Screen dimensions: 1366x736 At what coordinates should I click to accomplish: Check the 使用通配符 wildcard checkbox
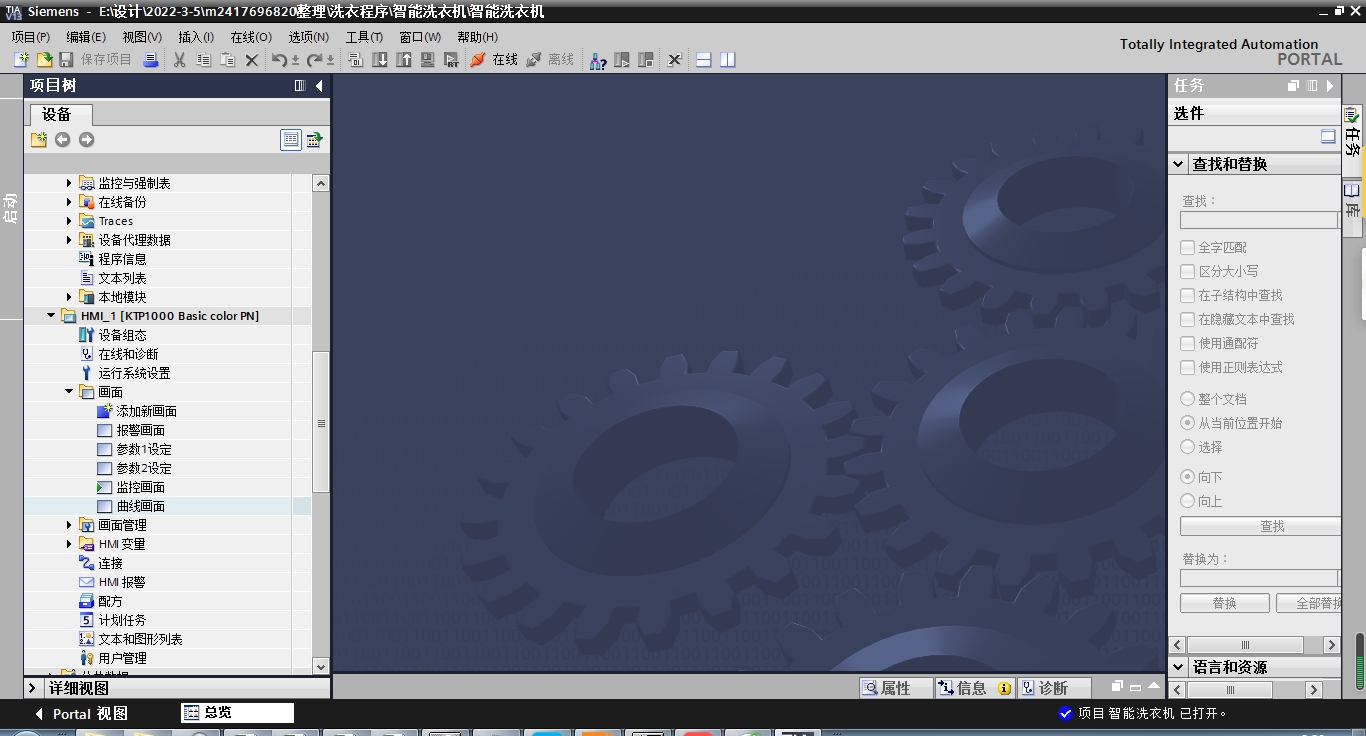coord(1188,343)
